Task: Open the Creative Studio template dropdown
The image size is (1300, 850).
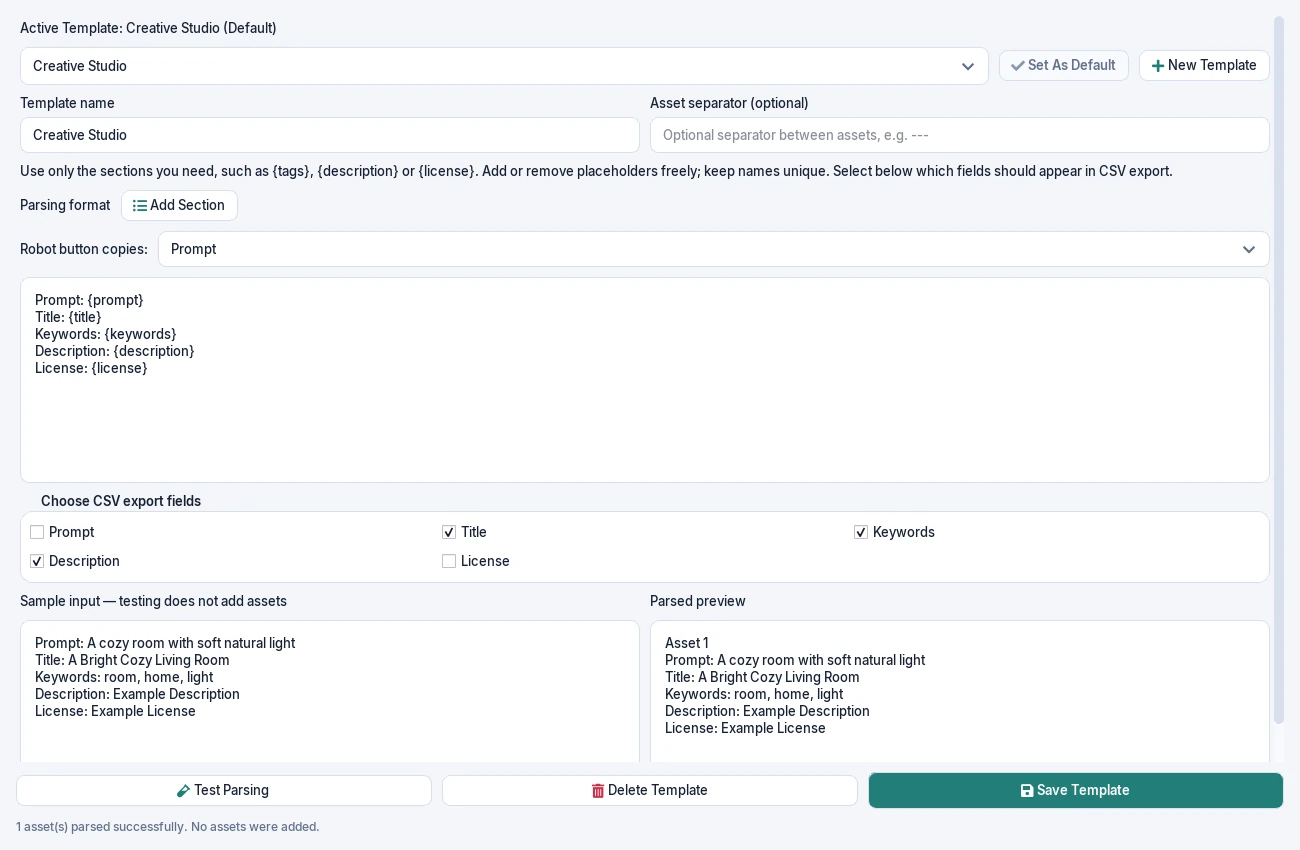Action: (x=504, y=66)
